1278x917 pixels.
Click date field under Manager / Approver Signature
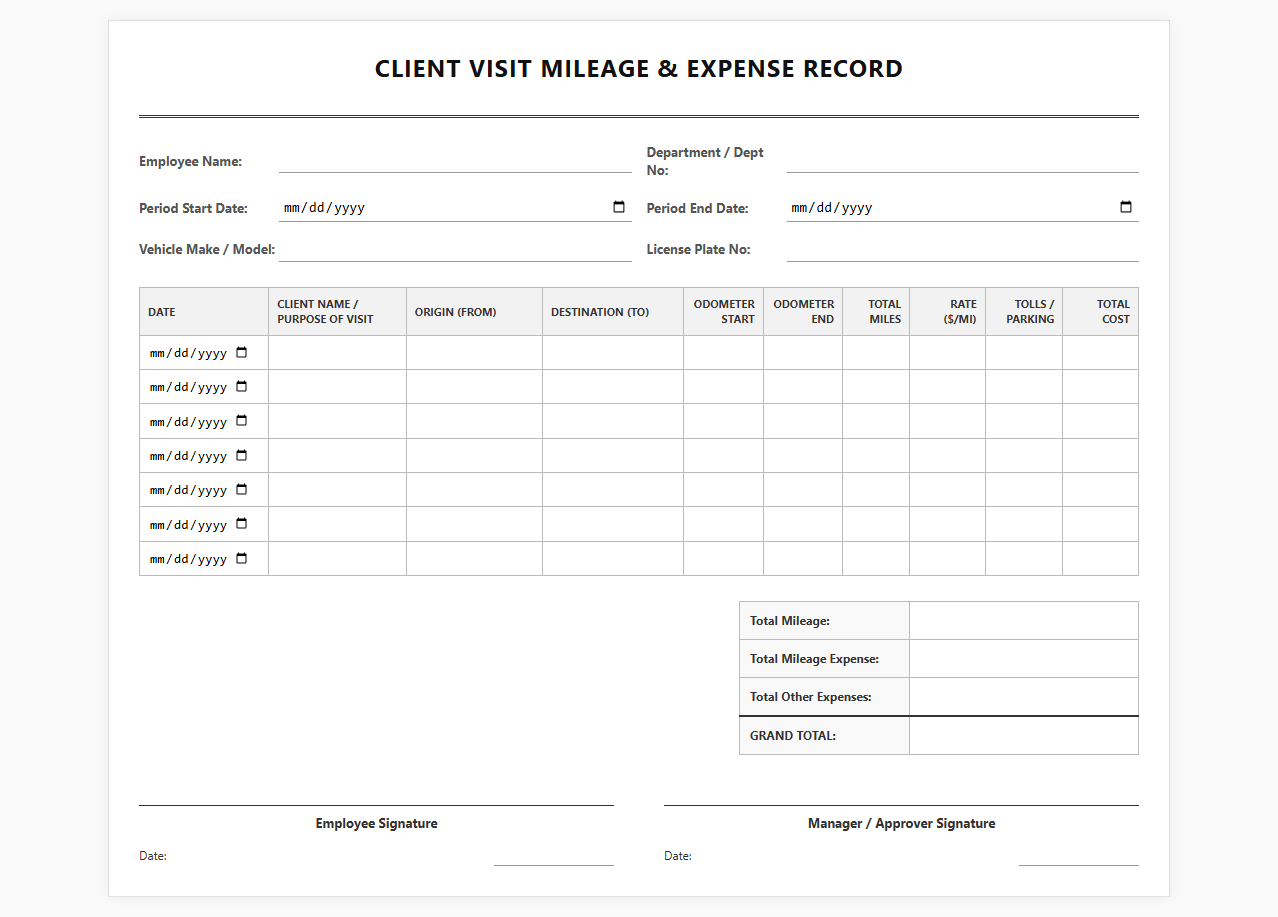[x=1078, y=856]
